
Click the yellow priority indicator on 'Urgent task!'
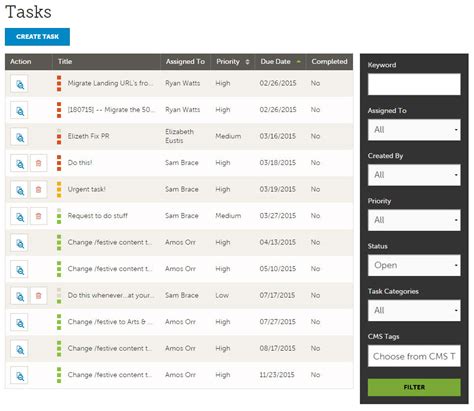(59, 189)
